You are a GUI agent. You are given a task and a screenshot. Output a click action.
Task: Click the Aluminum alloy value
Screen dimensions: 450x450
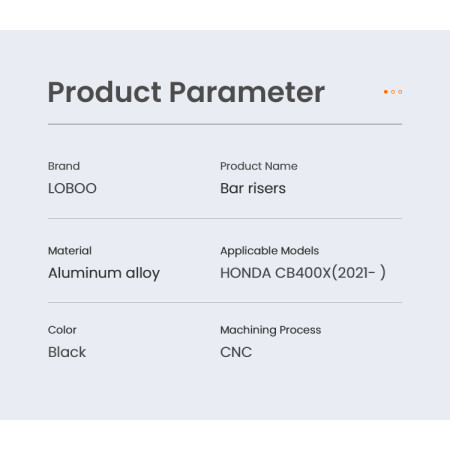point(104,273)
